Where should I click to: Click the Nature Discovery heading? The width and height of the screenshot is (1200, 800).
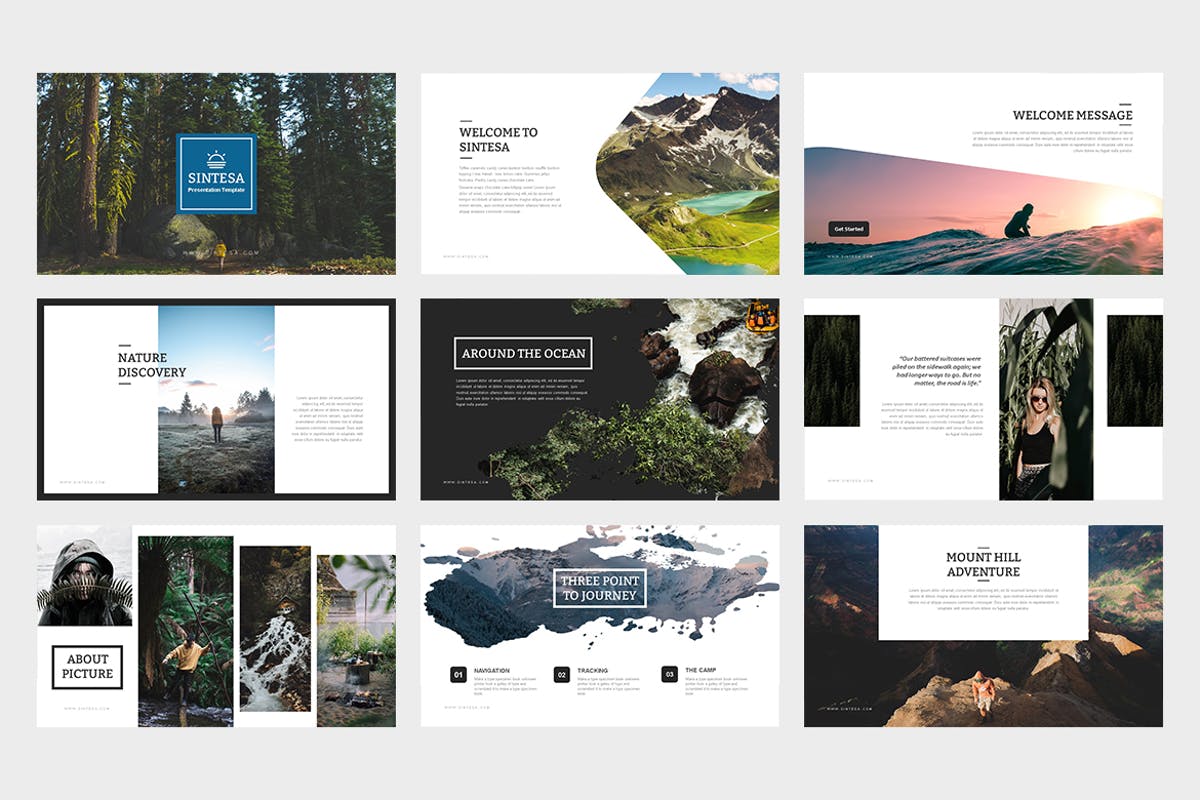click(x=152, y=365)
